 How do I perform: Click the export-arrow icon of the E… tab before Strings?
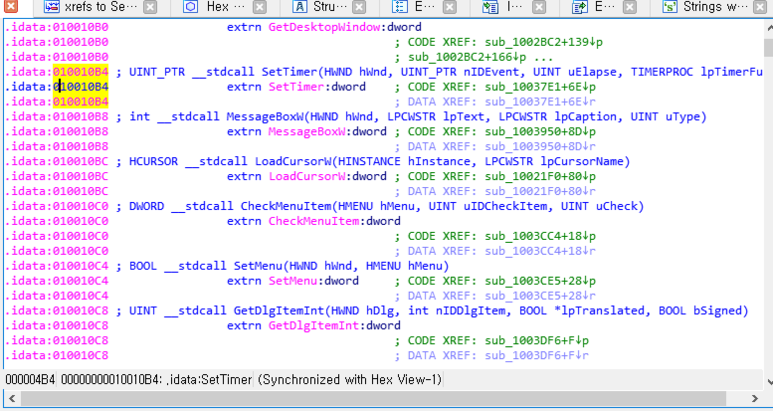pos(580,7)
